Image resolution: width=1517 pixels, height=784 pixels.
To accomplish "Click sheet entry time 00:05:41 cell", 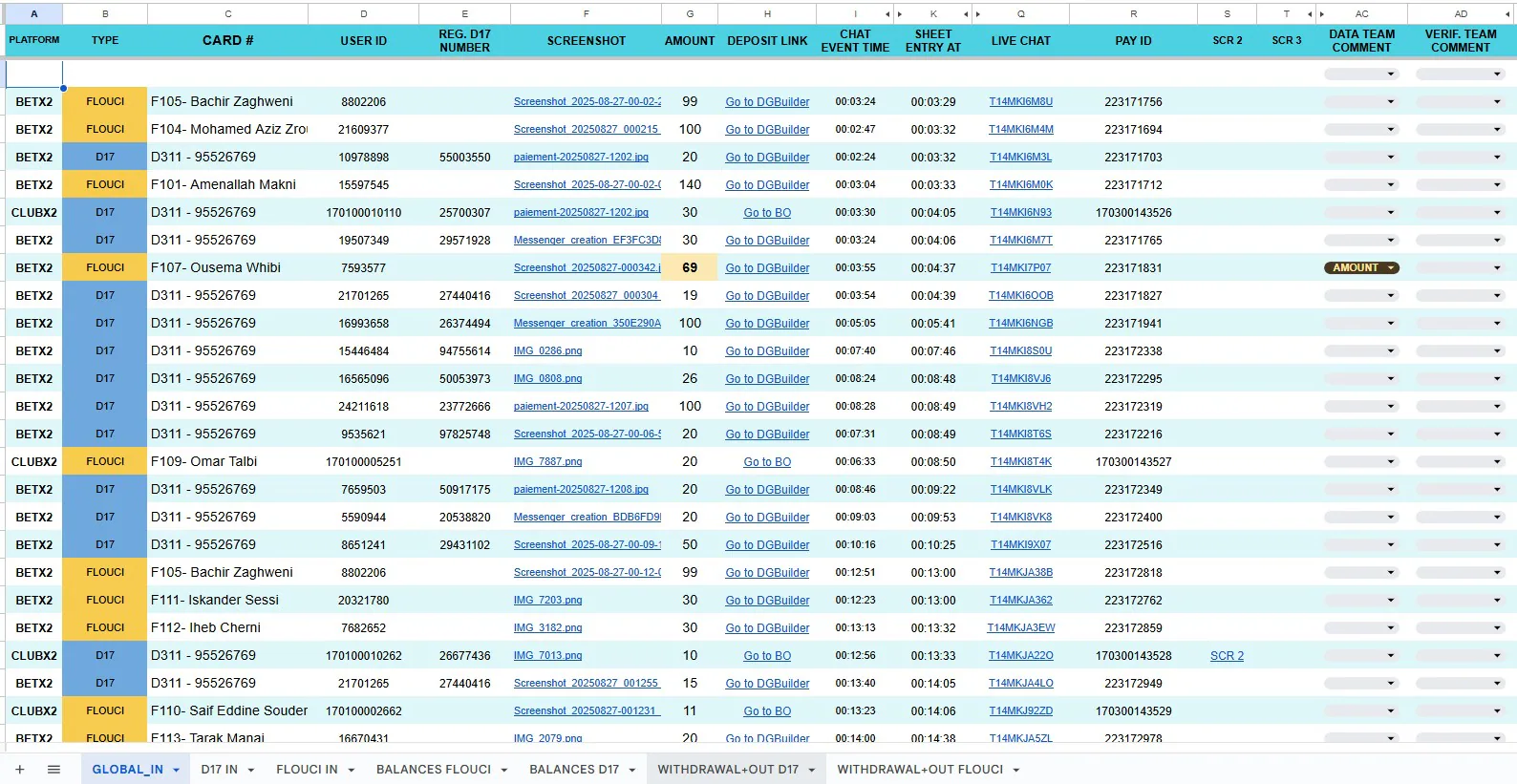I will (933, 324).
